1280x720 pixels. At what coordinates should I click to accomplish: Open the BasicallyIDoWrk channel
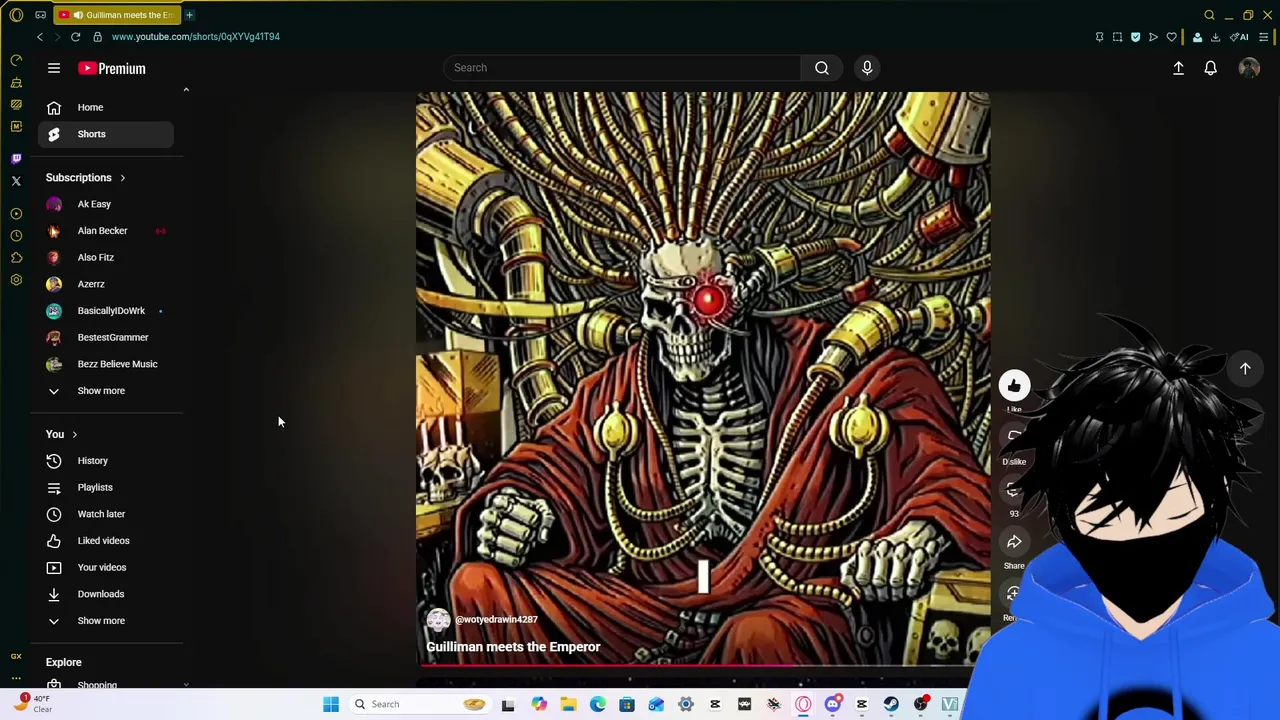(x=106, y=311)
